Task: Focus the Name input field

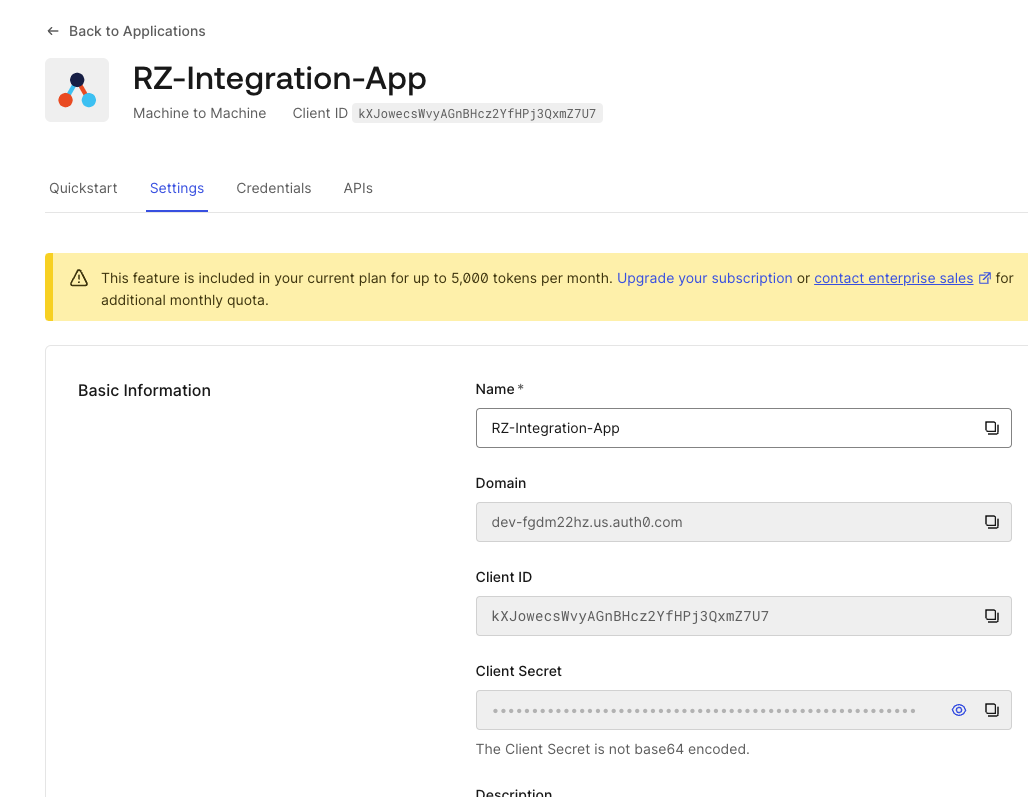Action: coord(720,428)
